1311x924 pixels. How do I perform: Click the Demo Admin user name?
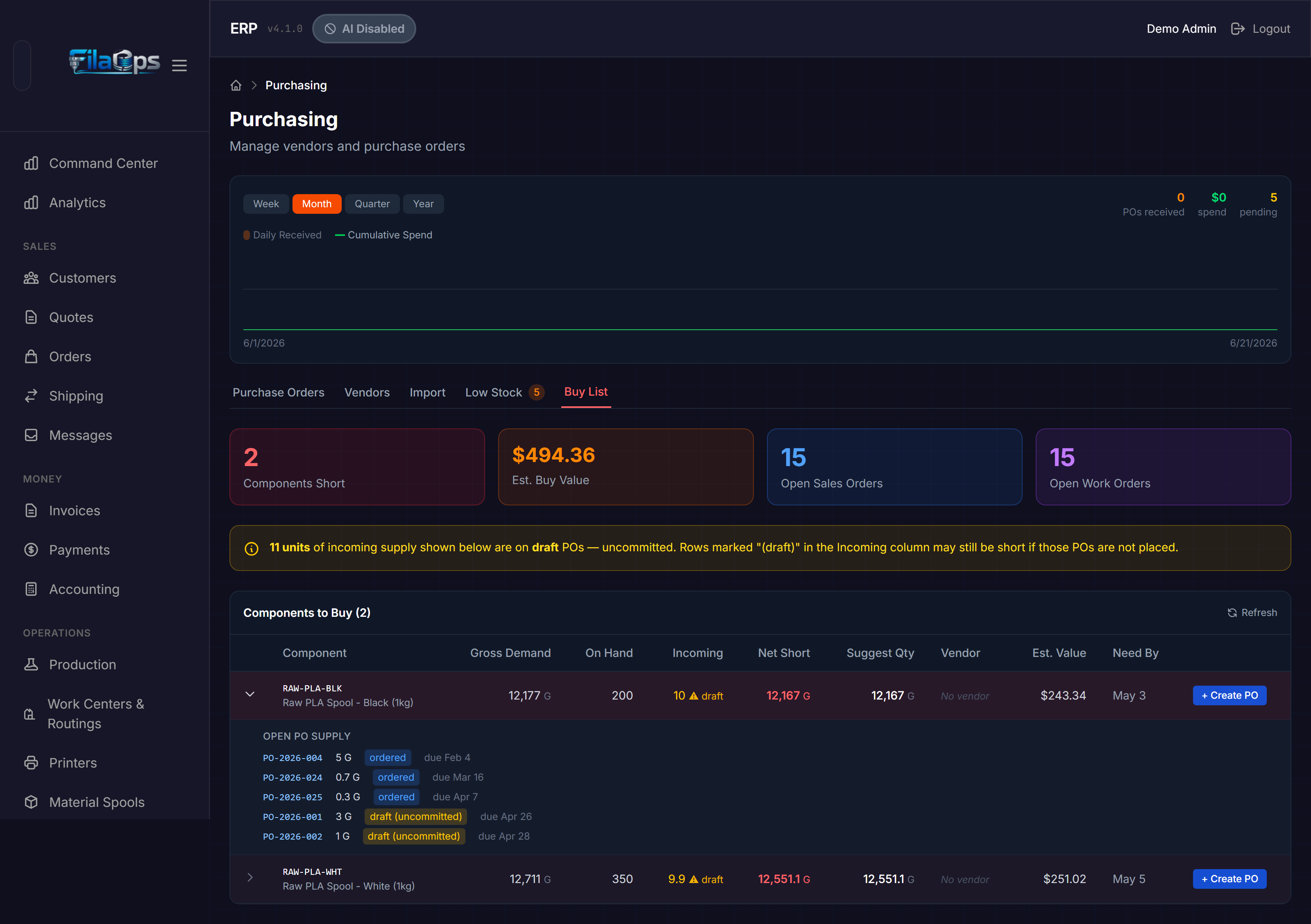click(x=1182, y=29)
